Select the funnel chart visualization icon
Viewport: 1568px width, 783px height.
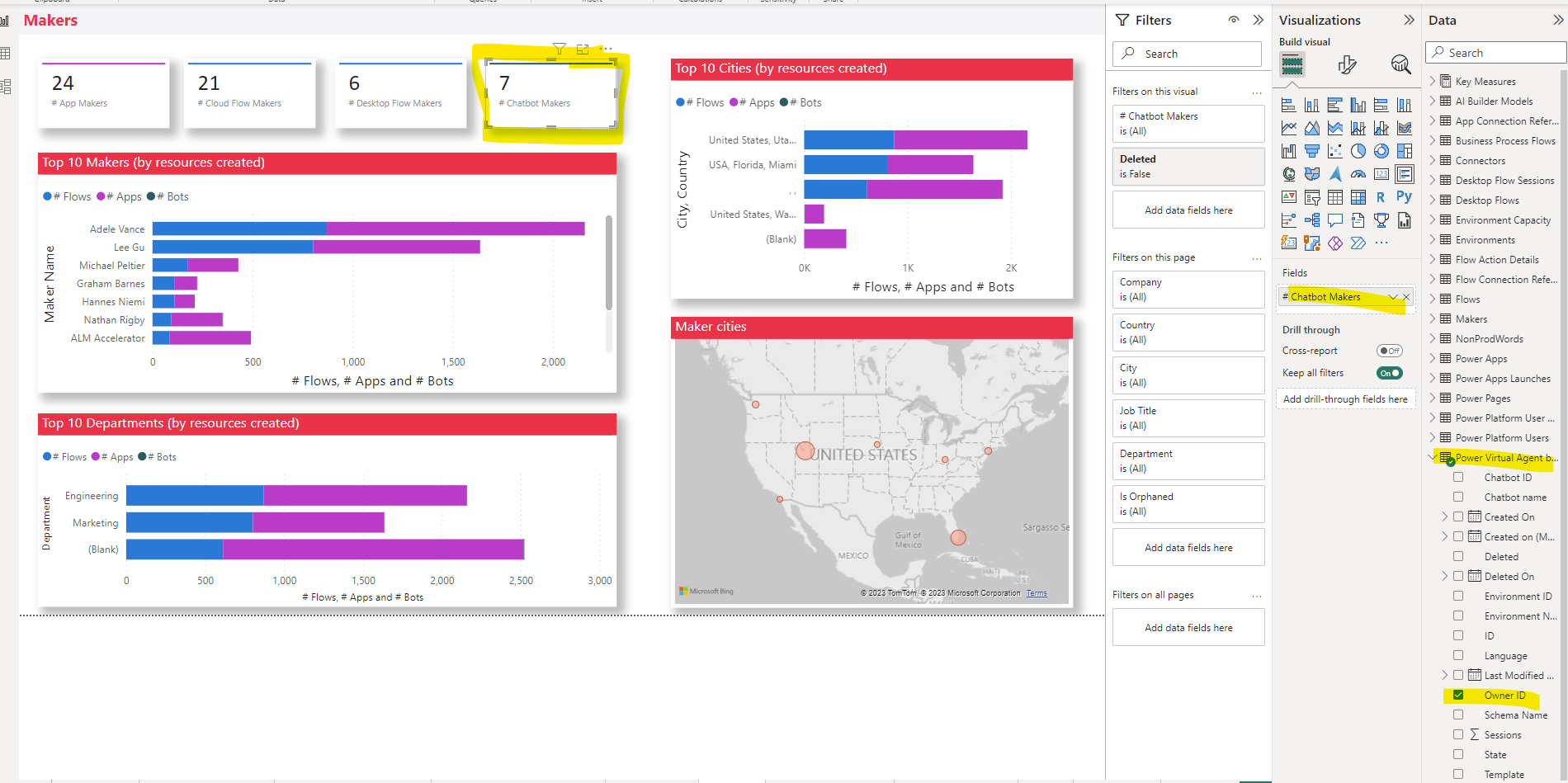[1312, 151]
